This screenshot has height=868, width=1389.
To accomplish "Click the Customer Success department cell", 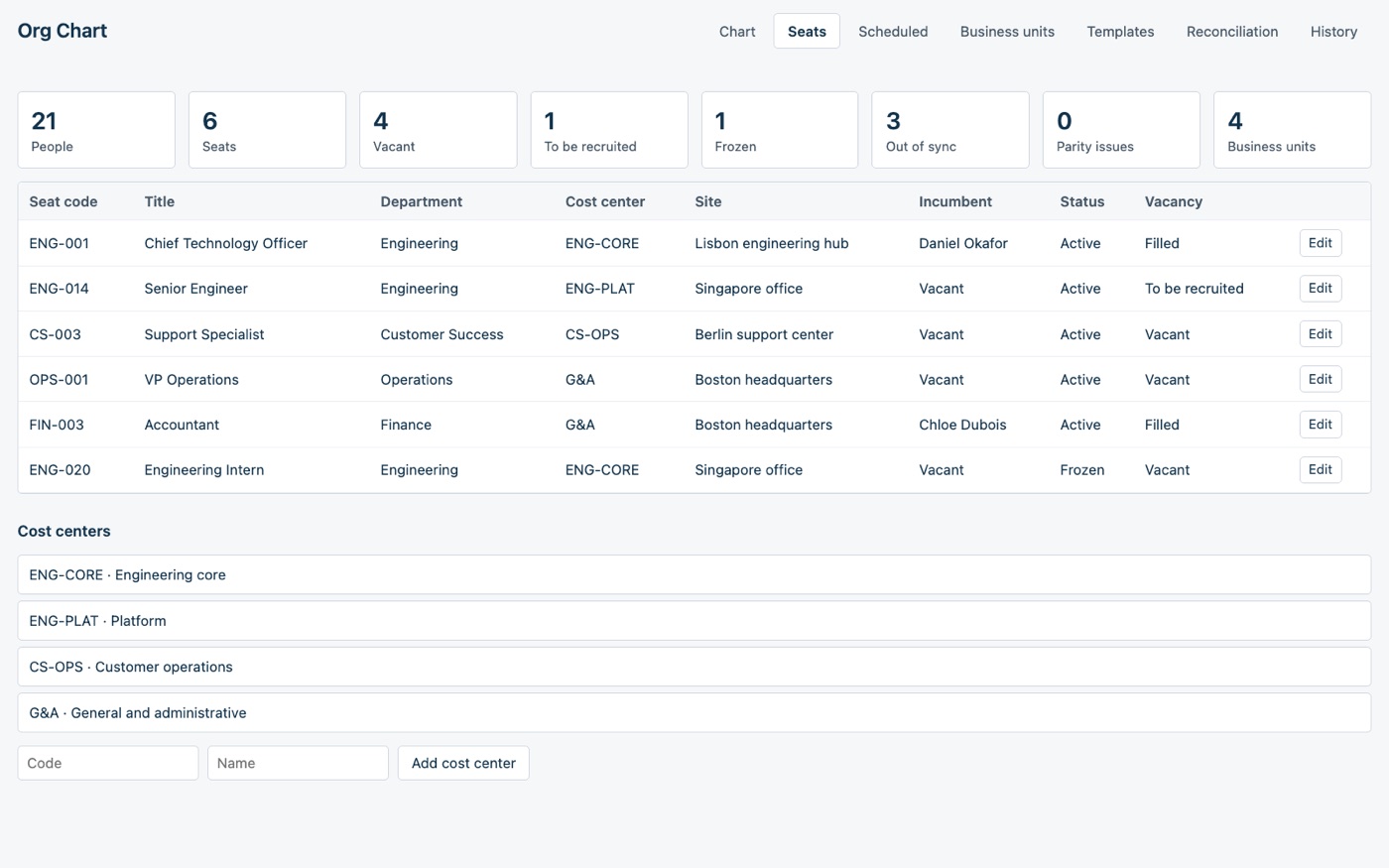I will point(442,334).
